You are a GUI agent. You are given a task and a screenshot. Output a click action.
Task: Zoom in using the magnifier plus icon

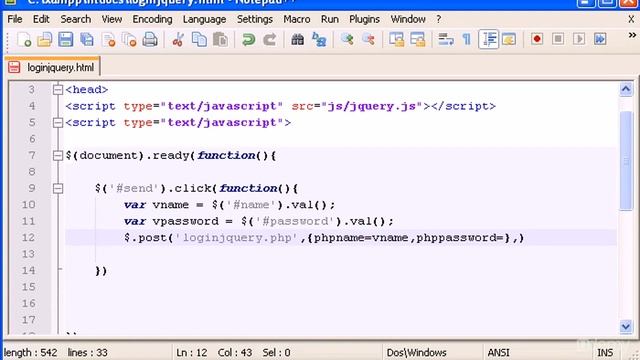click(x=347, y=40)
